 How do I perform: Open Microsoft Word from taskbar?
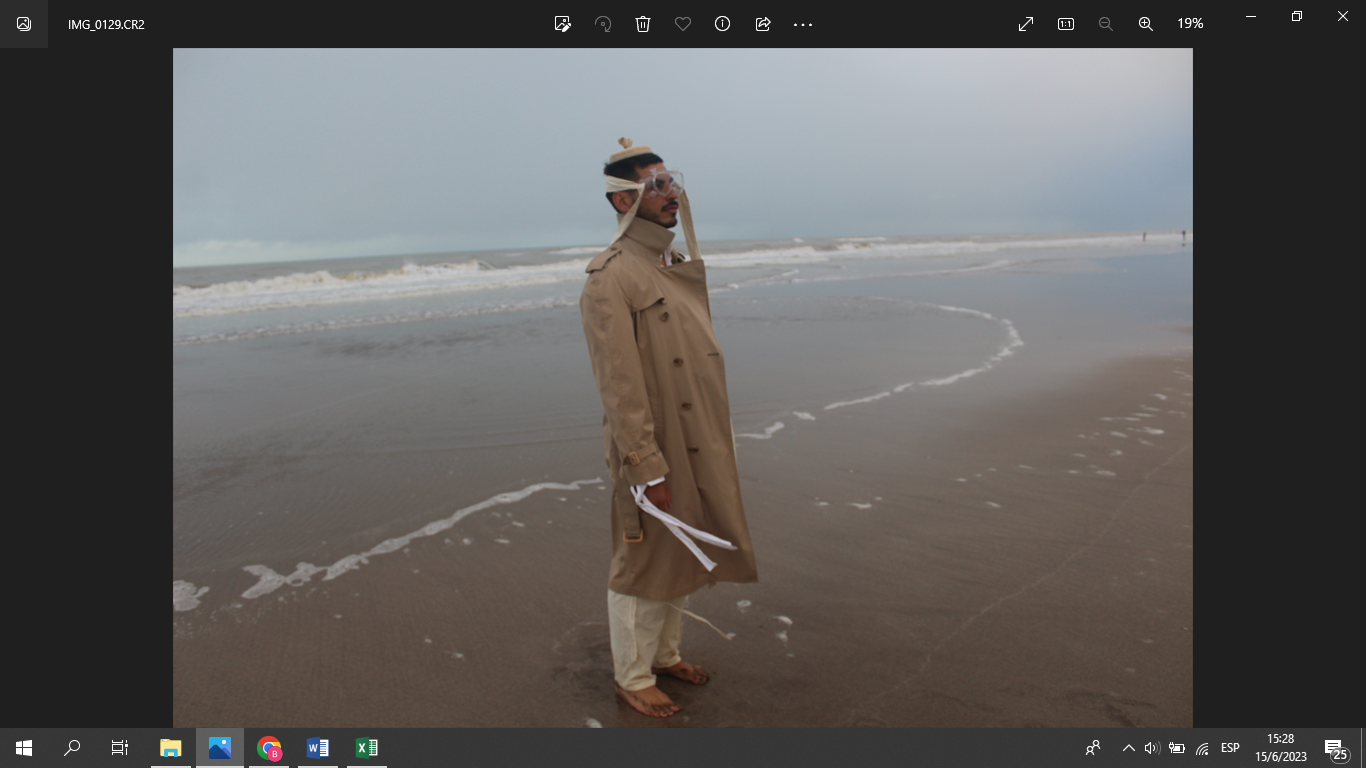point(318,748)
